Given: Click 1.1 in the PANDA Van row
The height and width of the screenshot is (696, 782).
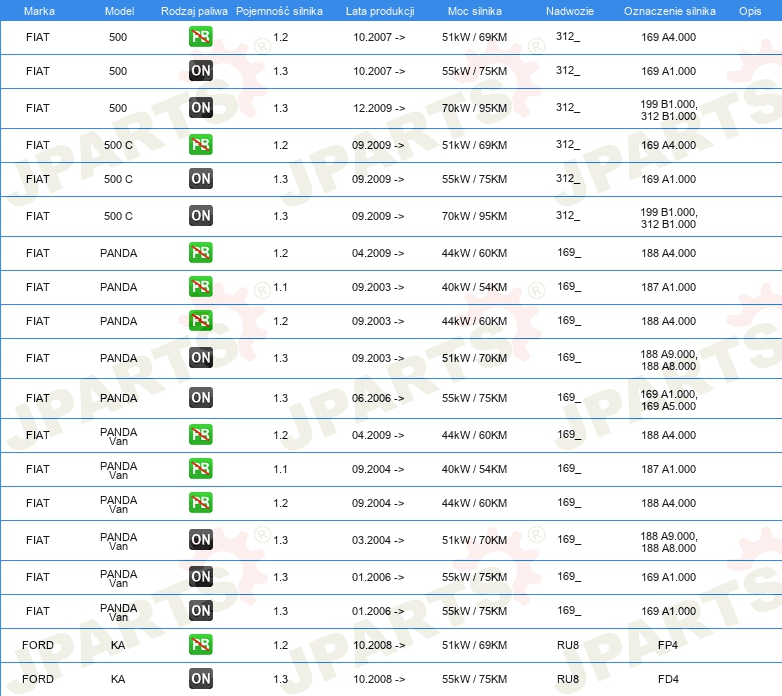Looking at the screenshot, I should [280, 469].
